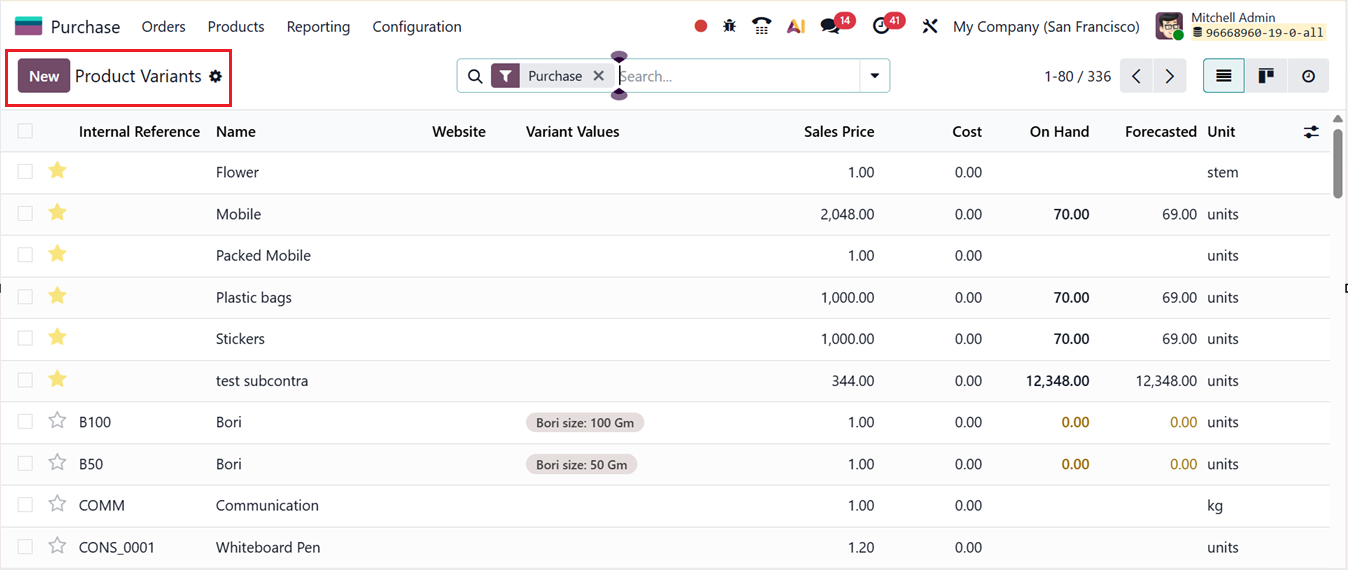Toggle favorite star on Whiteboard Pen

pyautogui.click(x=57, y=547)
